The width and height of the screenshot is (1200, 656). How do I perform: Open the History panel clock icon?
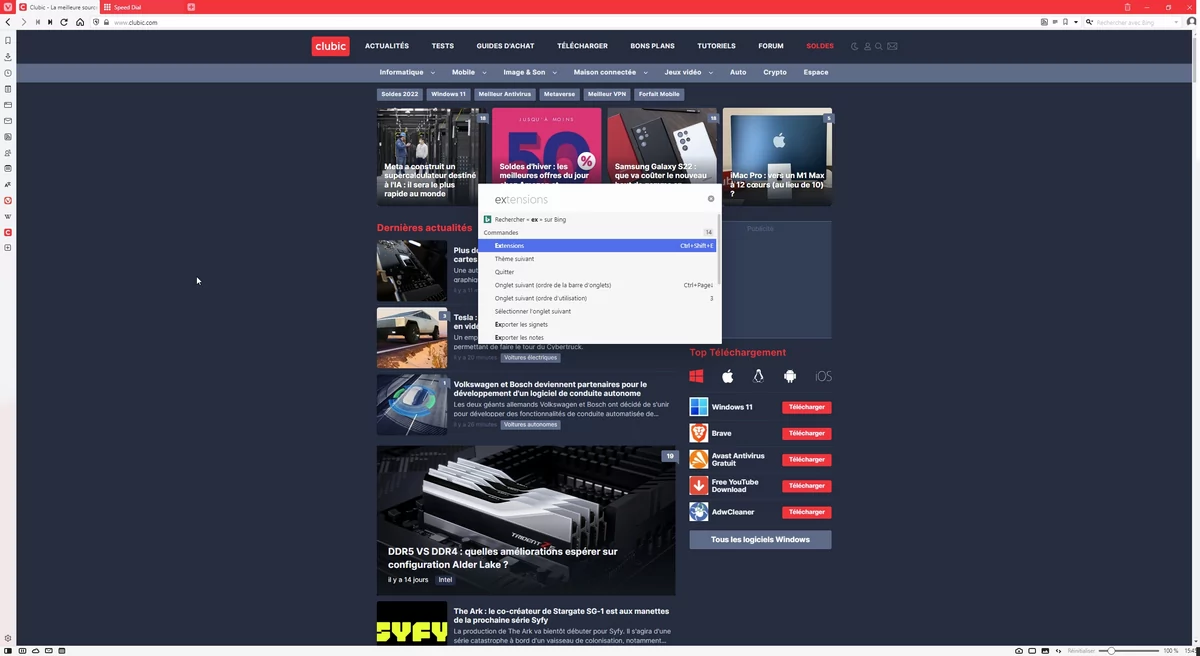point(8,73)
